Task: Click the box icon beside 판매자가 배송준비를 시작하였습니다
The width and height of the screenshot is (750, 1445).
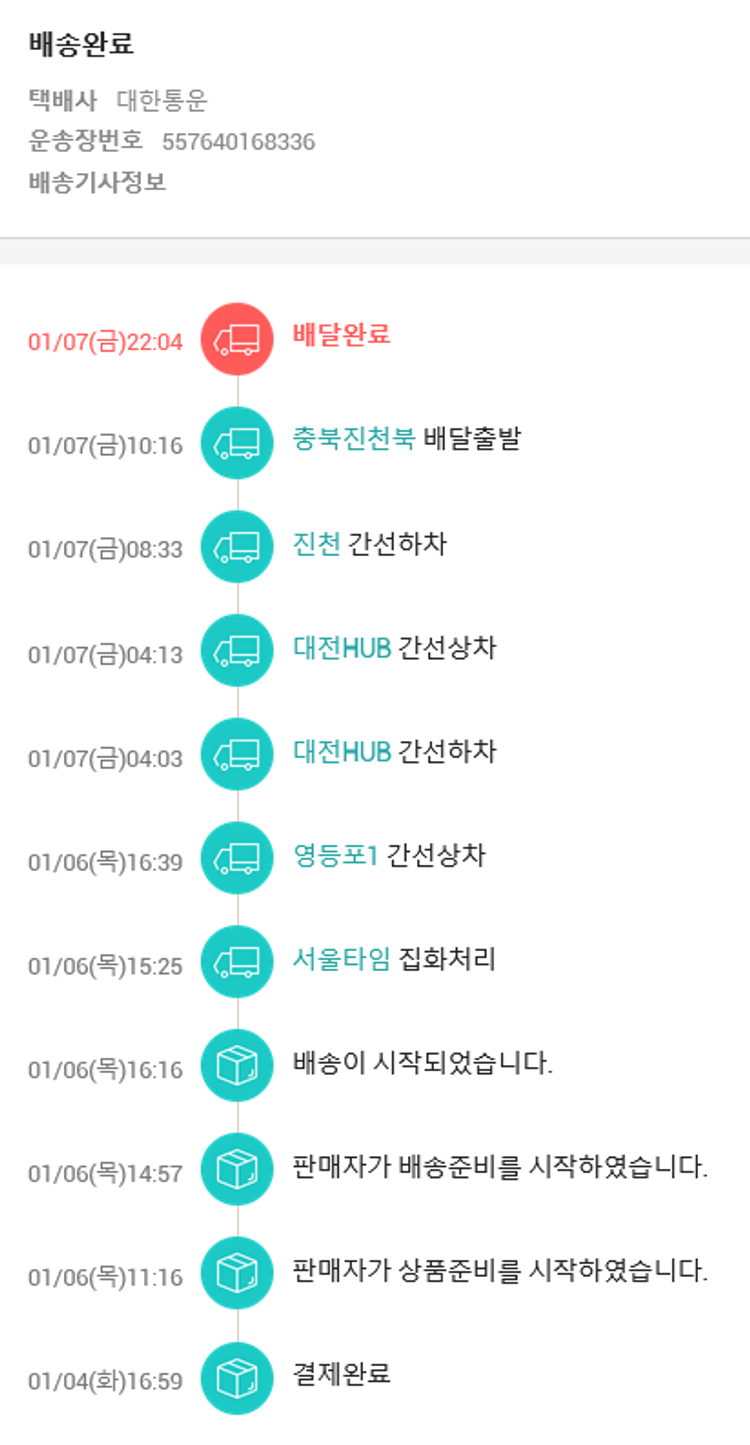Action: (x=237, y=1169)
